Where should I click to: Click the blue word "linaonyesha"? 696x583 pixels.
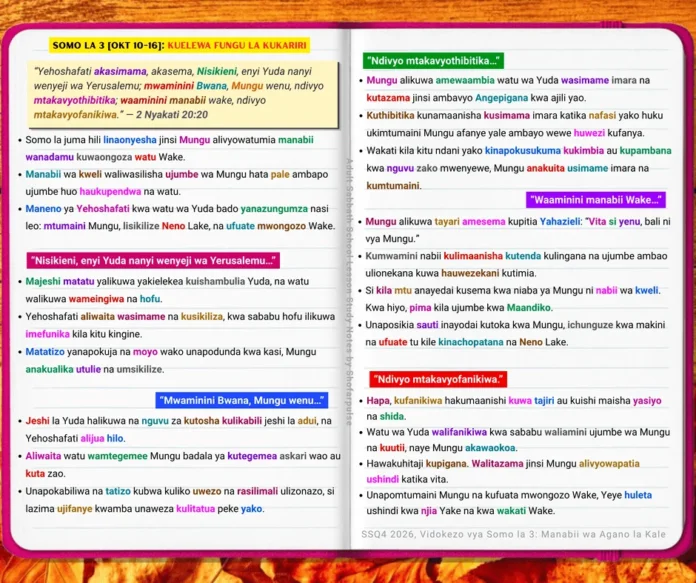[x=130, y=140]
